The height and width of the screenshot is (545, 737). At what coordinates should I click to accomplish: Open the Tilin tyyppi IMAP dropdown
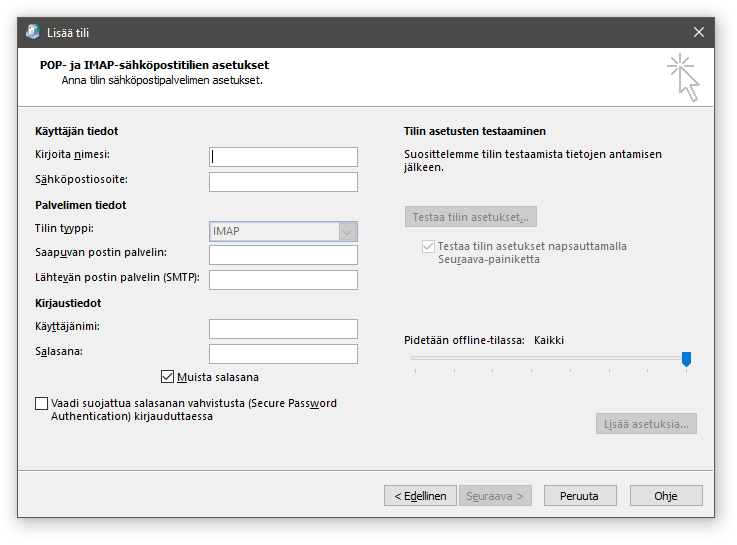point(283,231)
